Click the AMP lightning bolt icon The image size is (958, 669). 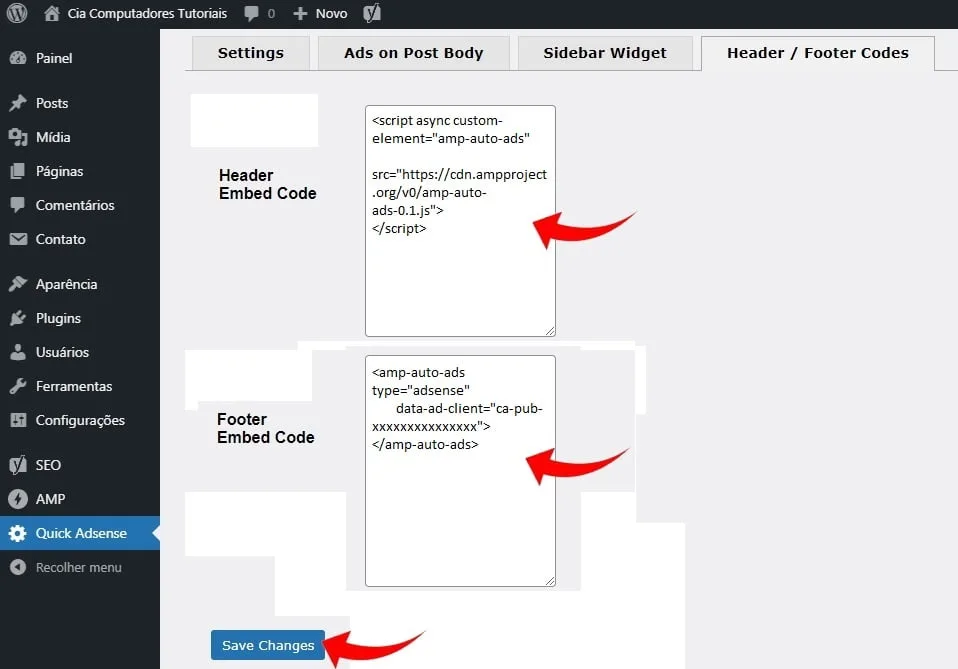click(18, 499)
